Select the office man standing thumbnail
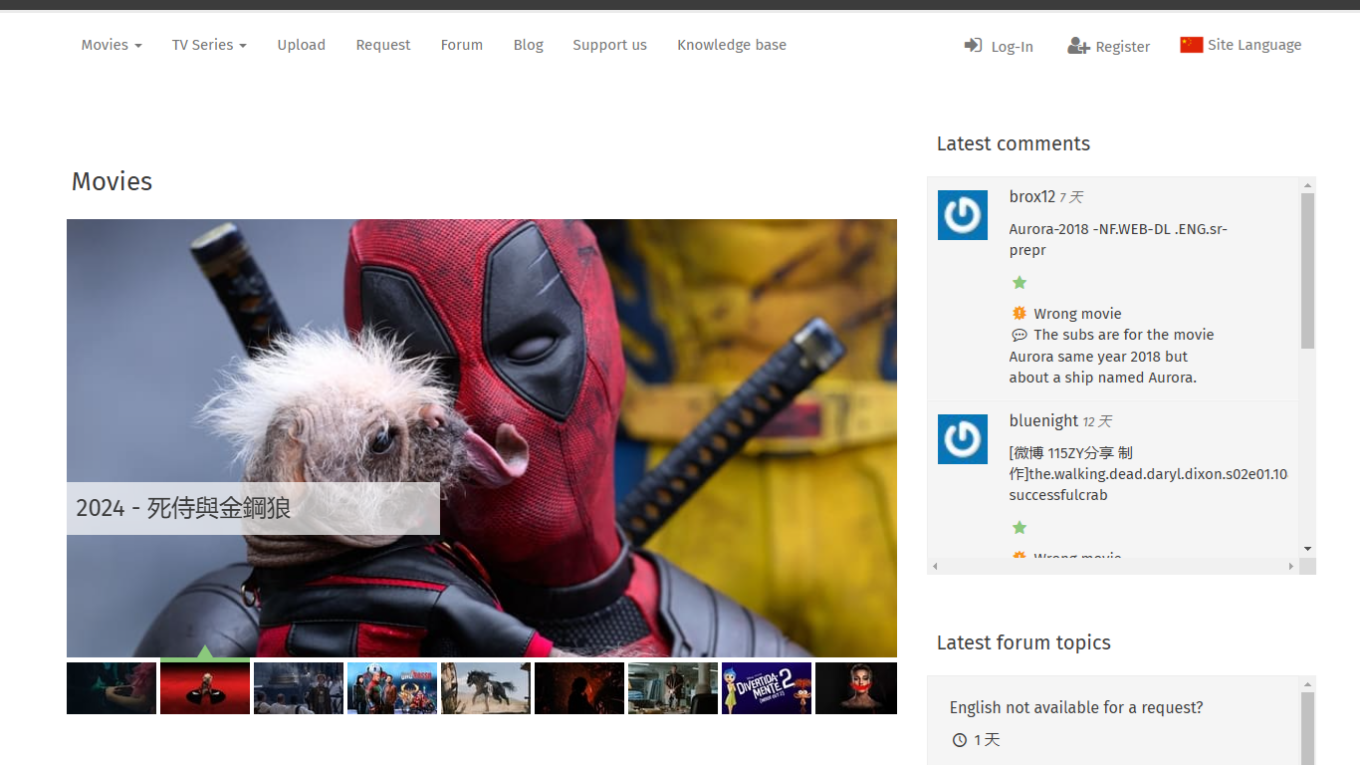Viewport: 1360px width, 765px height. point(673,688)
